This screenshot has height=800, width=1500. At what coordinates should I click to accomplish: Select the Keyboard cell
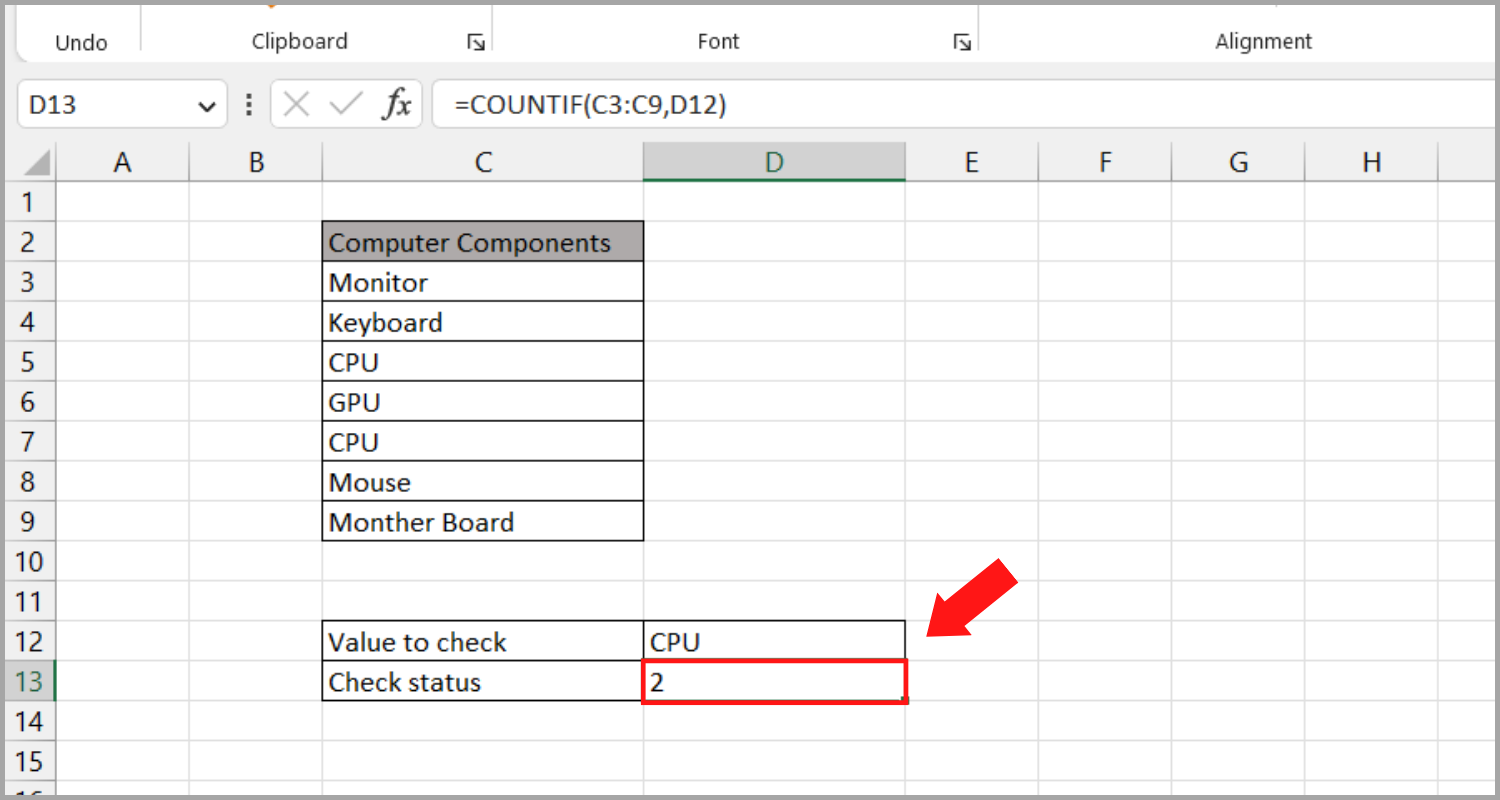[x=482, y=321]
